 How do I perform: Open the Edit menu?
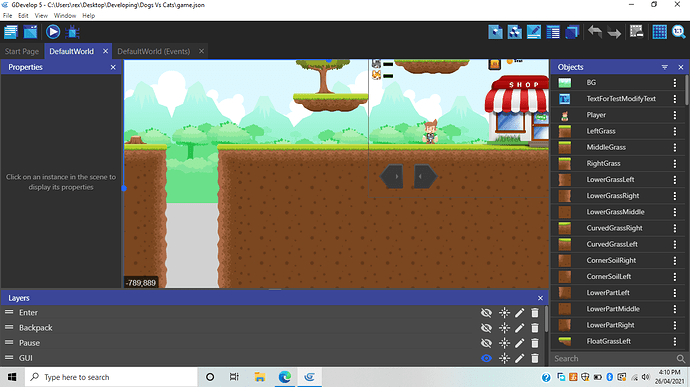click(x=23, y=15)
